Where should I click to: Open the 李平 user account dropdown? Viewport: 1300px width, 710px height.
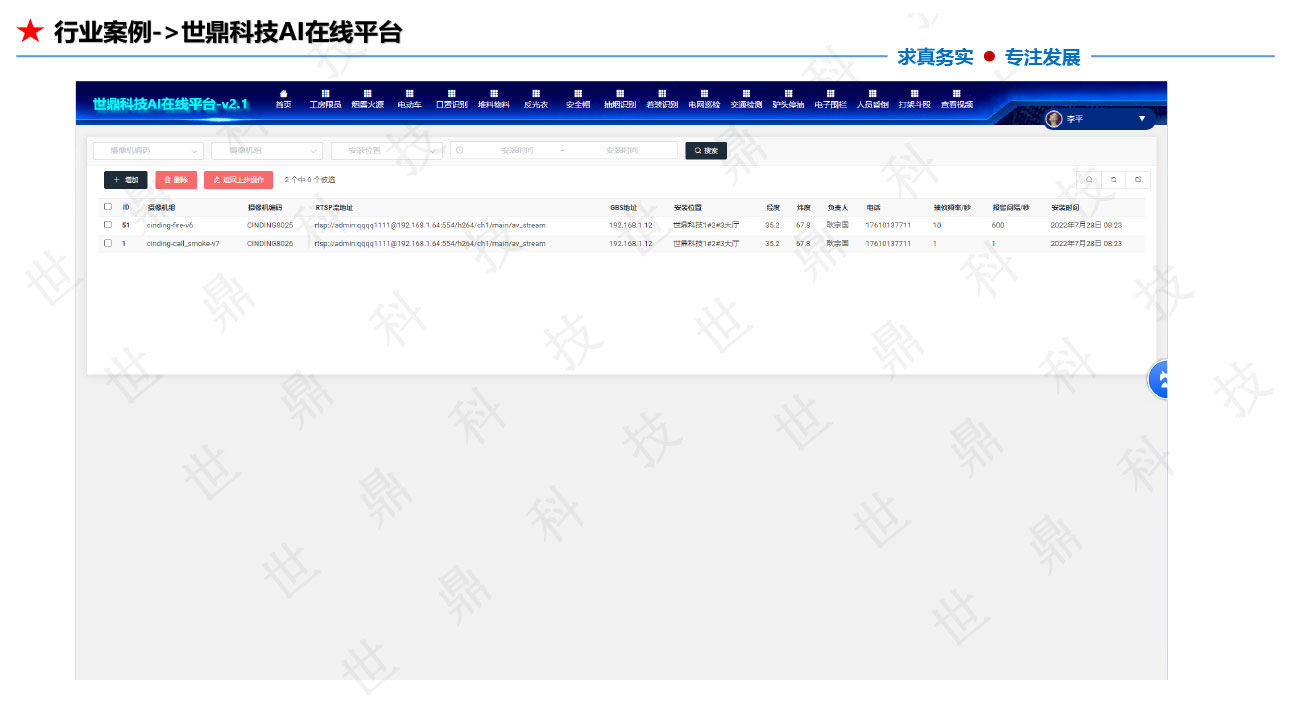[1095, 119]
